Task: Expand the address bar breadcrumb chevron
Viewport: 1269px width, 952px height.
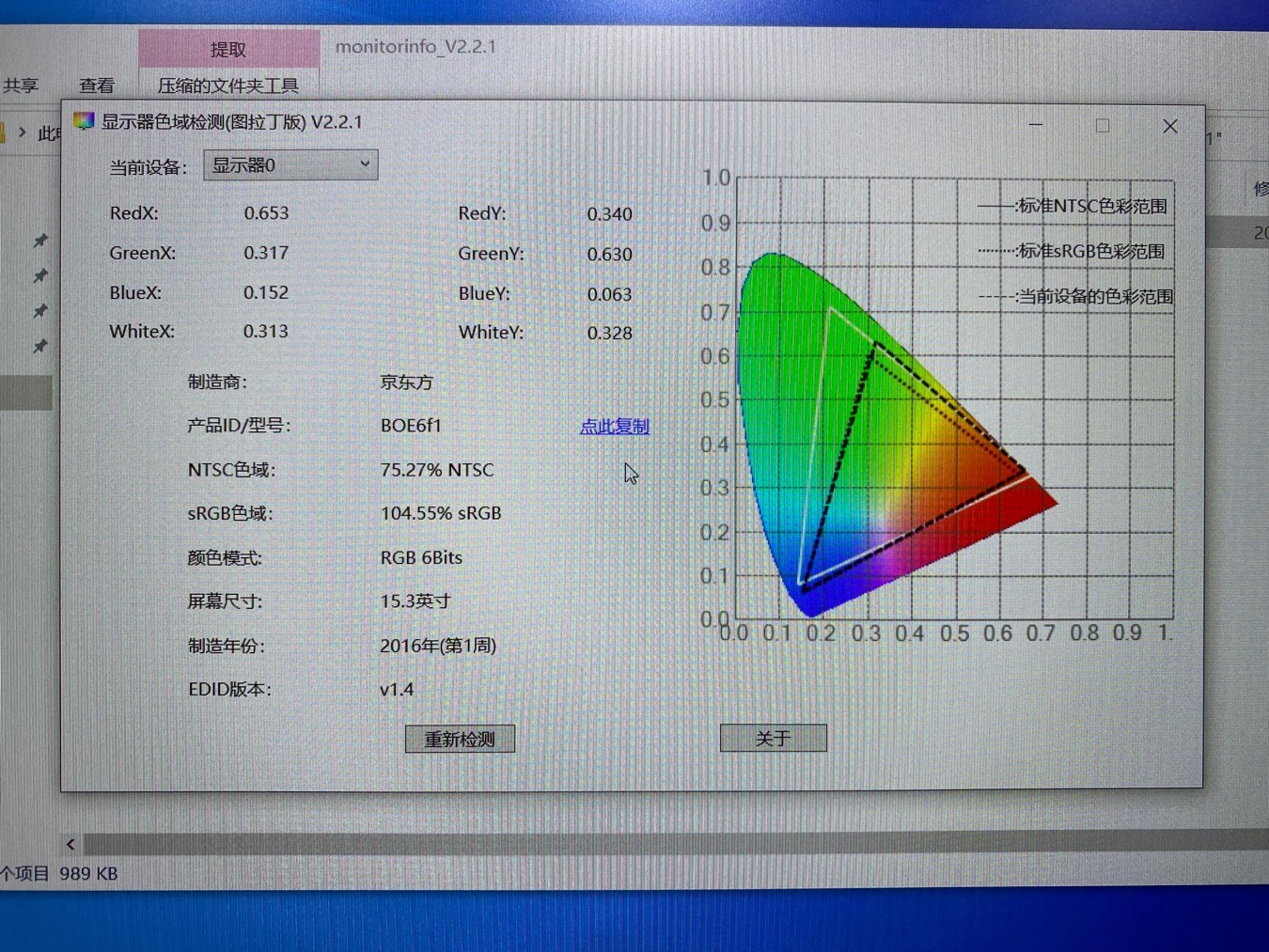Action: (22, 133)
